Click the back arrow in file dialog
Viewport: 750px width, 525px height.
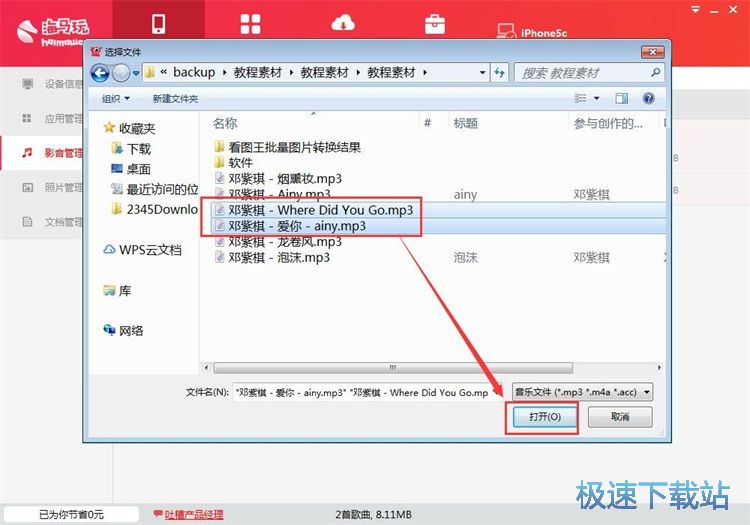pos(100,73)
